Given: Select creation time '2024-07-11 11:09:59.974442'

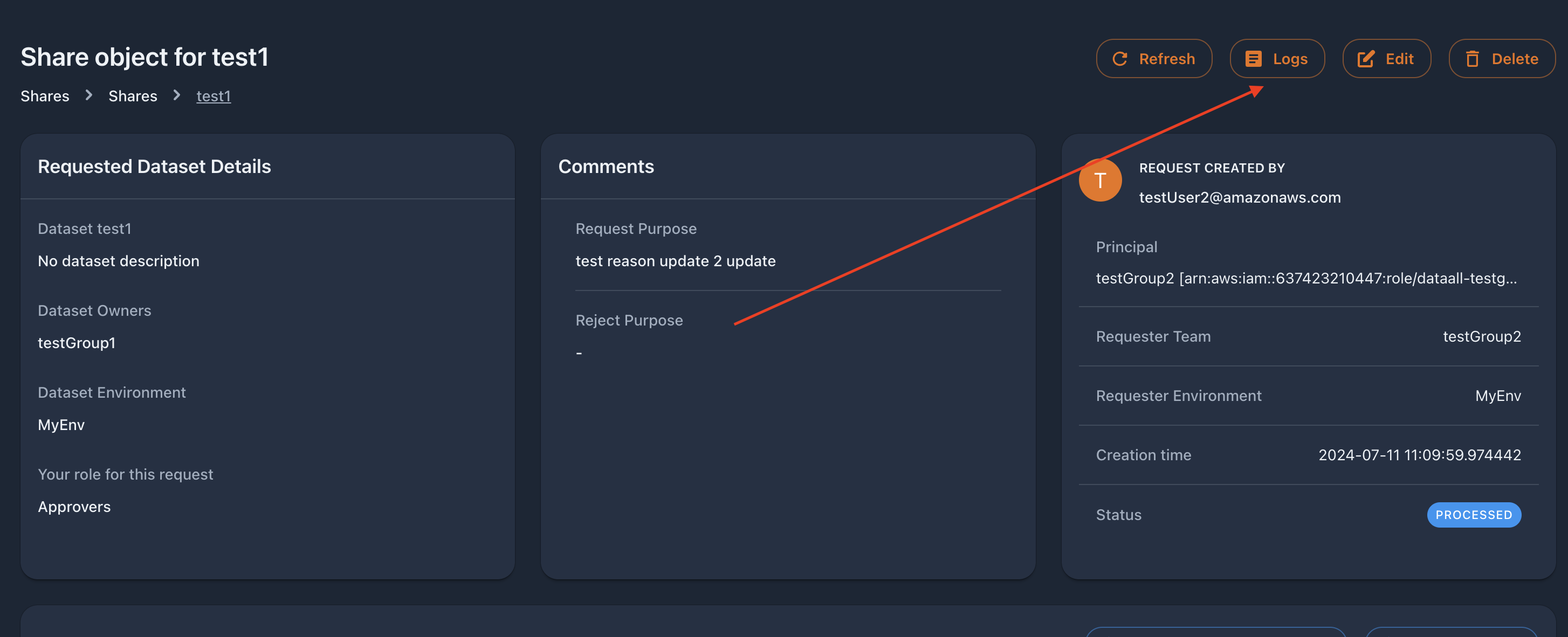Looking at the screenshot, I should coord(1420,454).
